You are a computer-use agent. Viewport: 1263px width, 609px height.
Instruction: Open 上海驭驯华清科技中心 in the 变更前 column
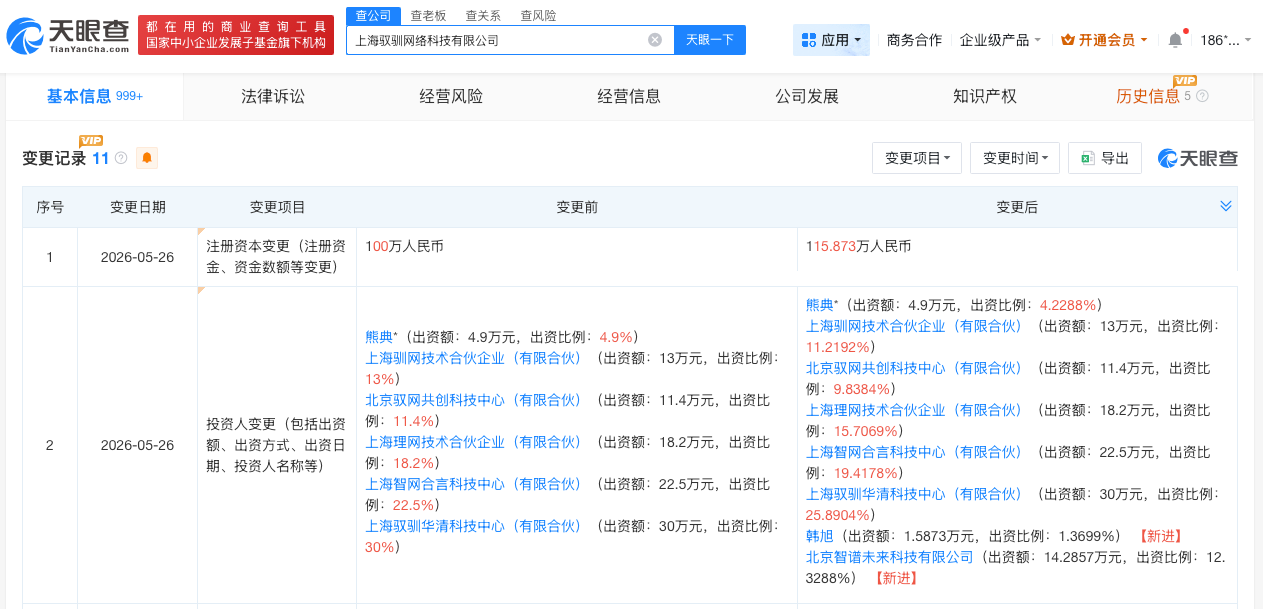click(473, 526)
